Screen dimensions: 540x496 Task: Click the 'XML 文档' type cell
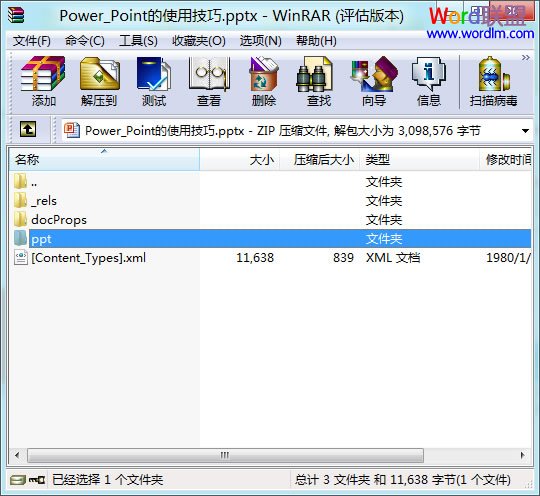click(393, 258)
